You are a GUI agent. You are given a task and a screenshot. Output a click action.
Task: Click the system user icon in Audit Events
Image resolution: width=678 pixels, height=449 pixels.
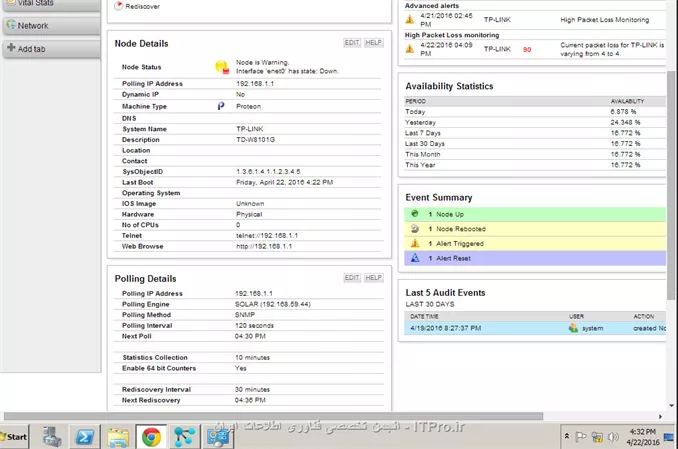click(x=573, y=328)
